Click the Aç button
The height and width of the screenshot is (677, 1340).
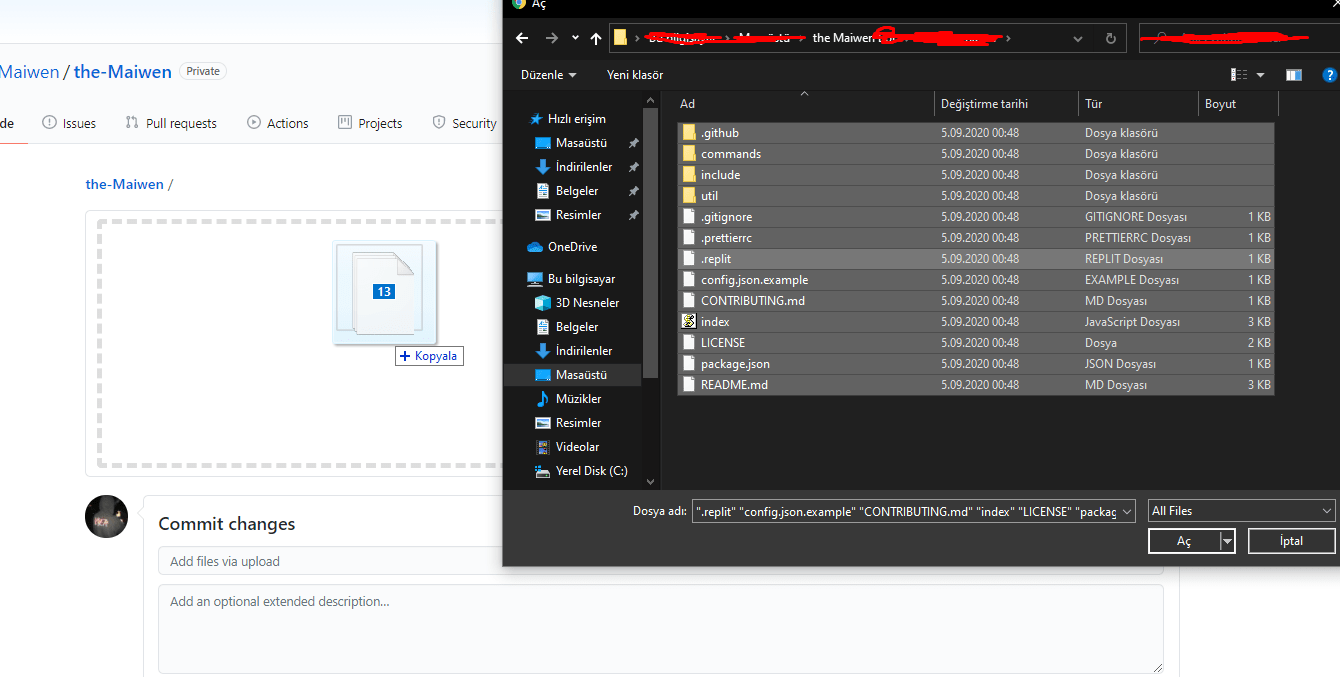(x=1184, y=541)
